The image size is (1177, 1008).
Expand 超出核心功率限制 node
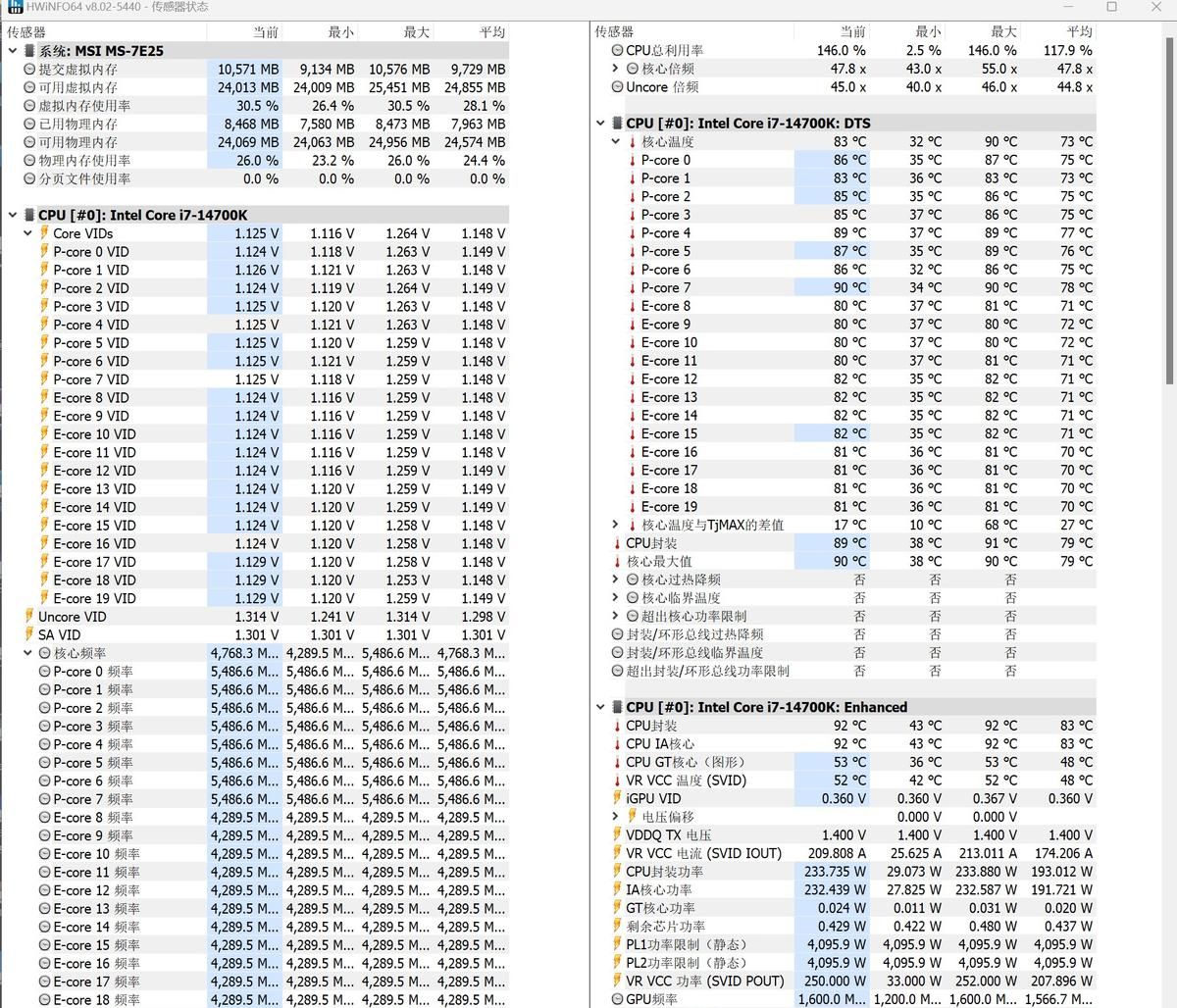[616, 616]
